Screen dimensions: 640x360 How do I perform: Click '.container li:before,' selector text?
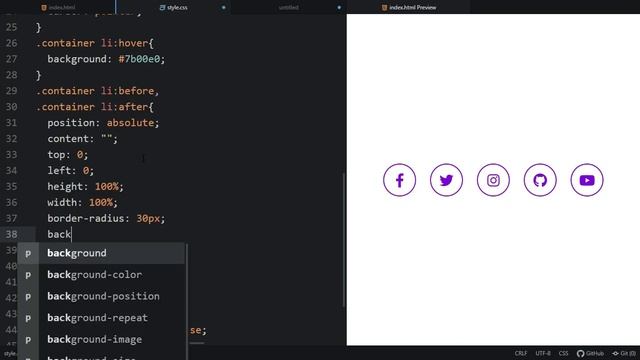click(x=98, y=91)
